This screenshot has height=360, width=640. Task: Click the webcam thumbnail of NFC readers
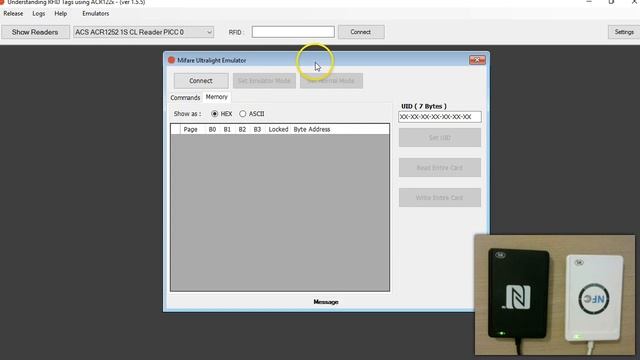click(555, 295)
